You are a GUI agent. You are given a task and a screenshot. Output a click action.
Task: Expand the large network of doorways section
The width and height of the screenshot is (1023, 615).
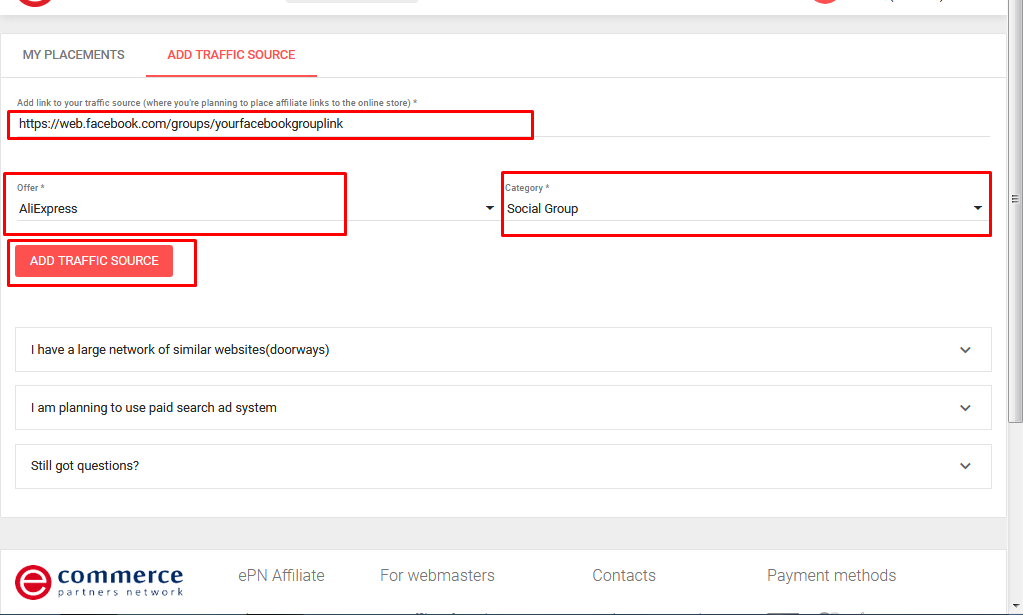(x=503, y=350)
